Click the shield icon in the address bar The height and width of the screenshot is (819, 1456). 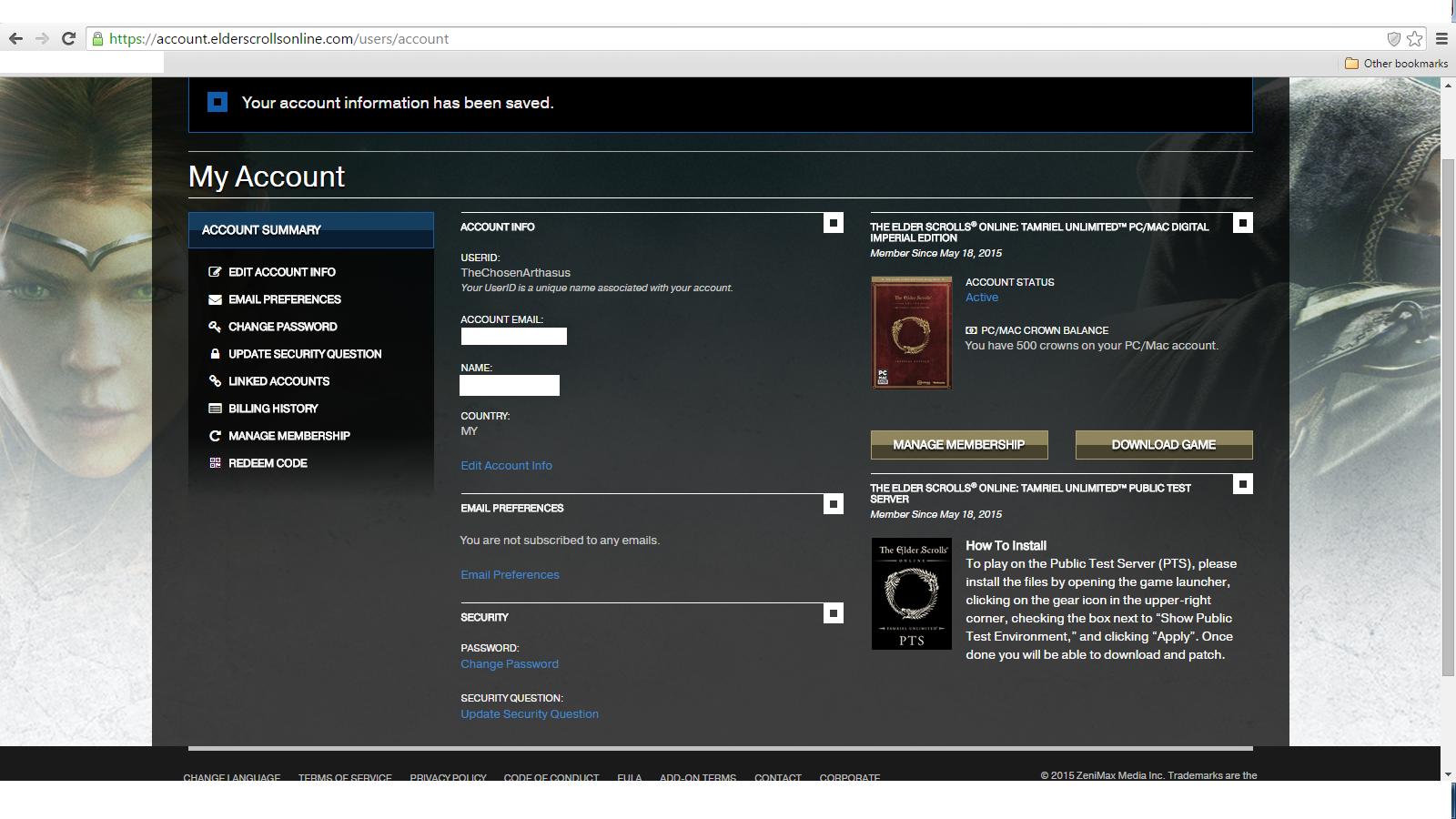(1393, 38)
